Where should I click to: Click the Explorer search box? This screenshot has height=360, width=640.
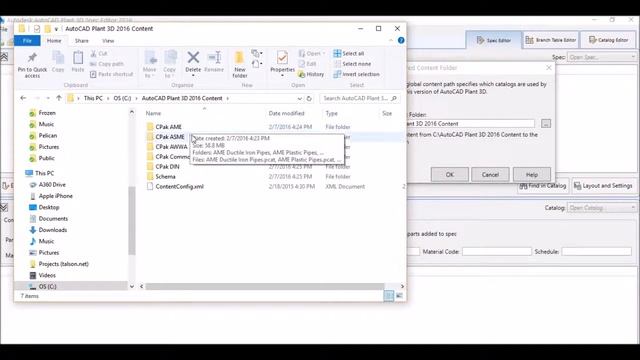click(x=359, y=98)
